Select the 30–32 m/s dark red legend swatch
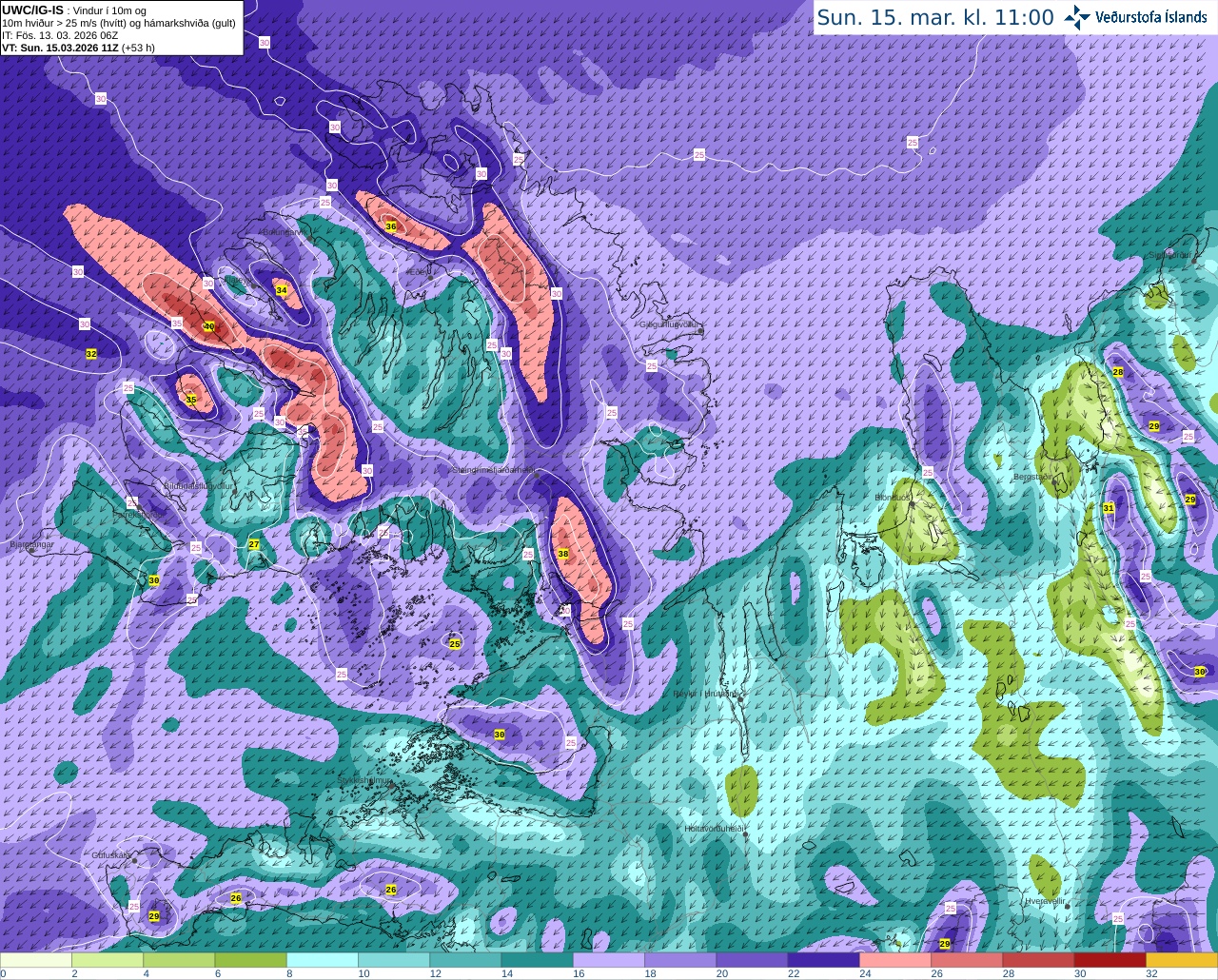 point(1110,960)
